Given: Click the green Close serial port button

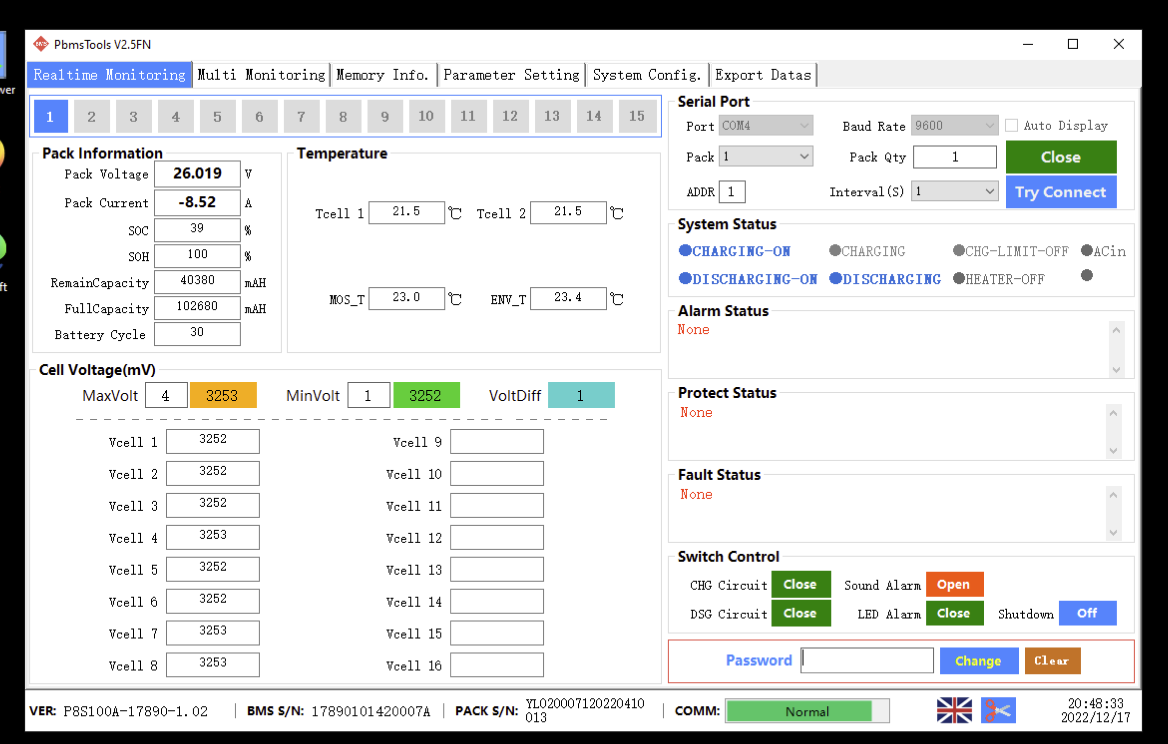Looking at the screenshot, I should 1061,157.
